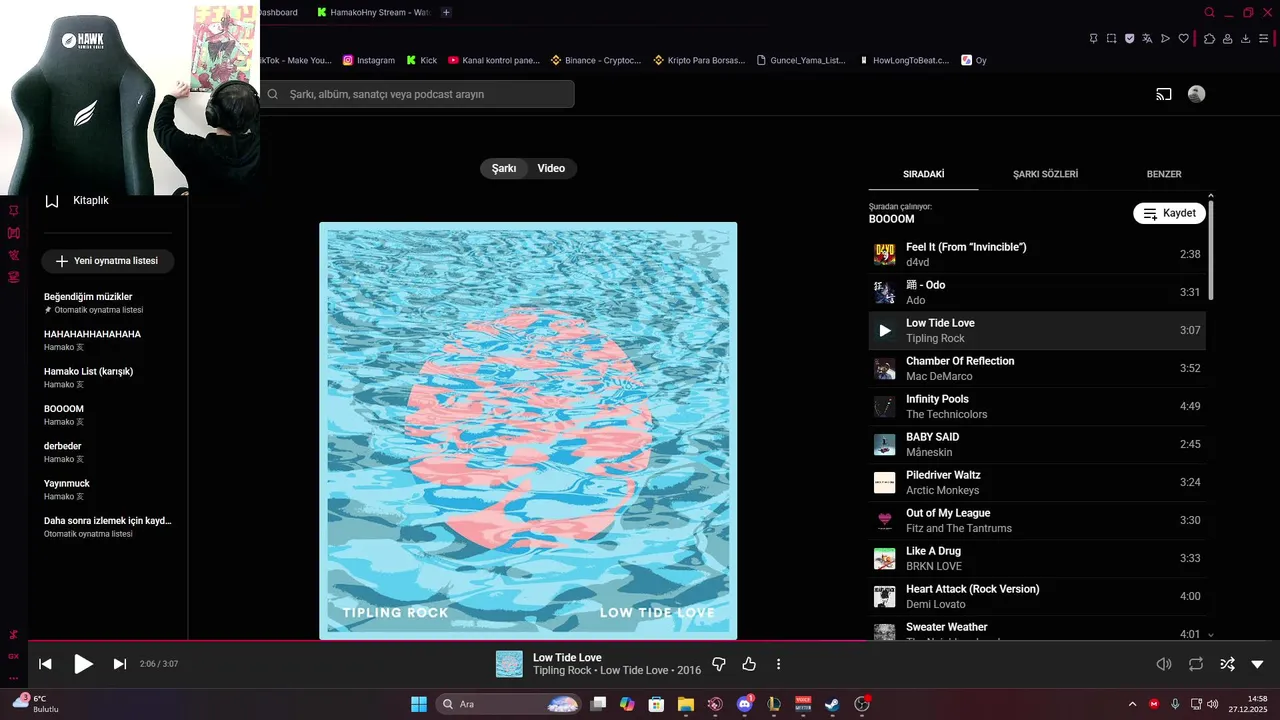Like the current song with thumbs up
The height and width of the screenshot is (720, 1280).
point(749,664)
